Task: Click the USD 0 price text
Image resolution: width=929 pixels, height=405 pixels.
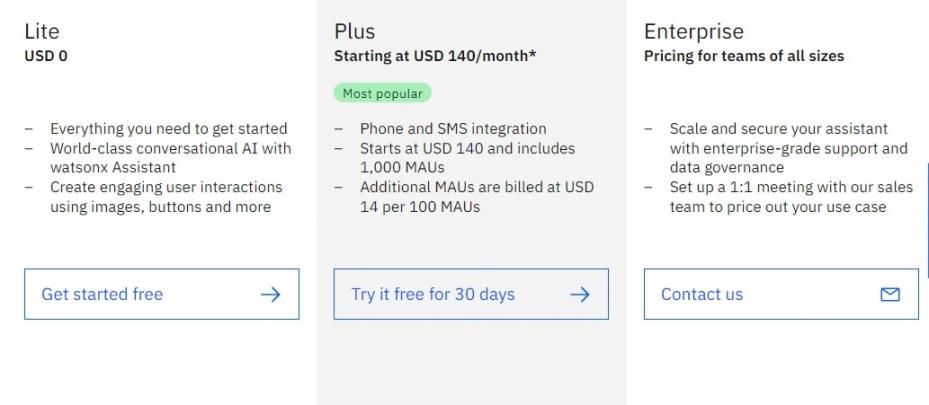Action: pos(46,56)
